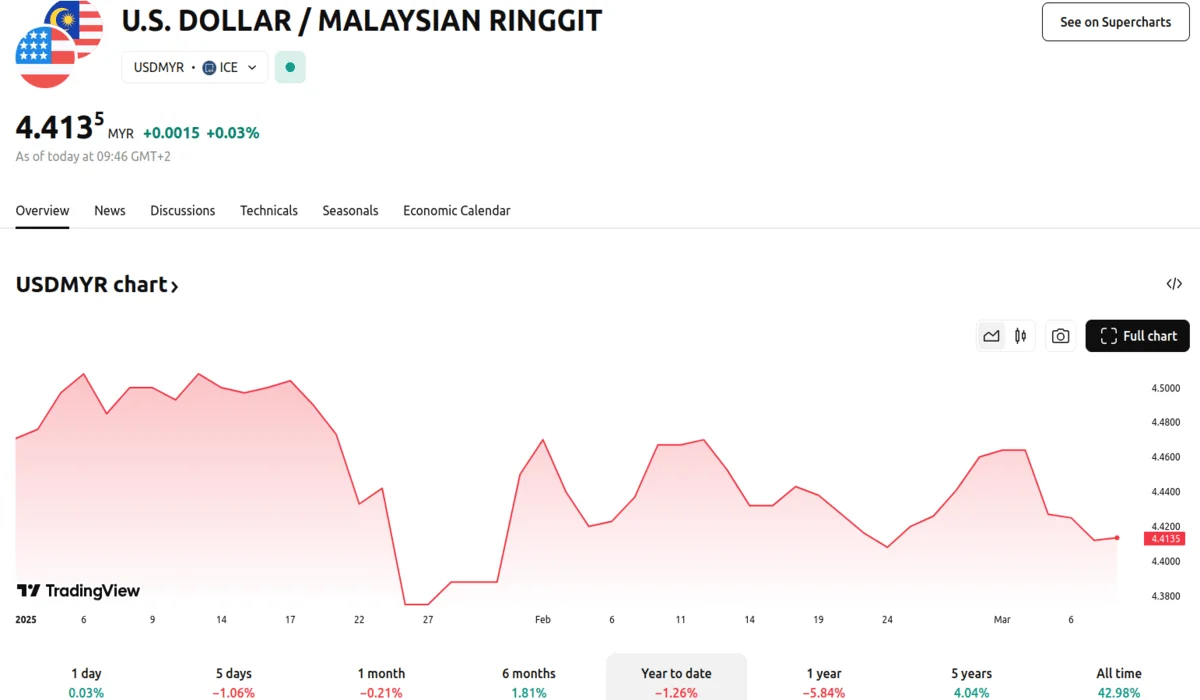
Task: Switch to candlestick chart style icon
Action: 1020,336
